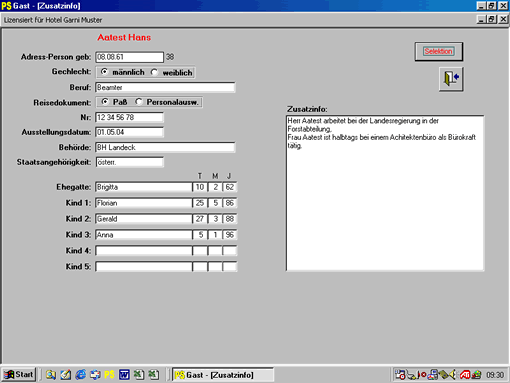The width and height of the screenshot is (510, 383).
Task: Click Ehegatte year field showing 62
Action: (x=230, y=187)
